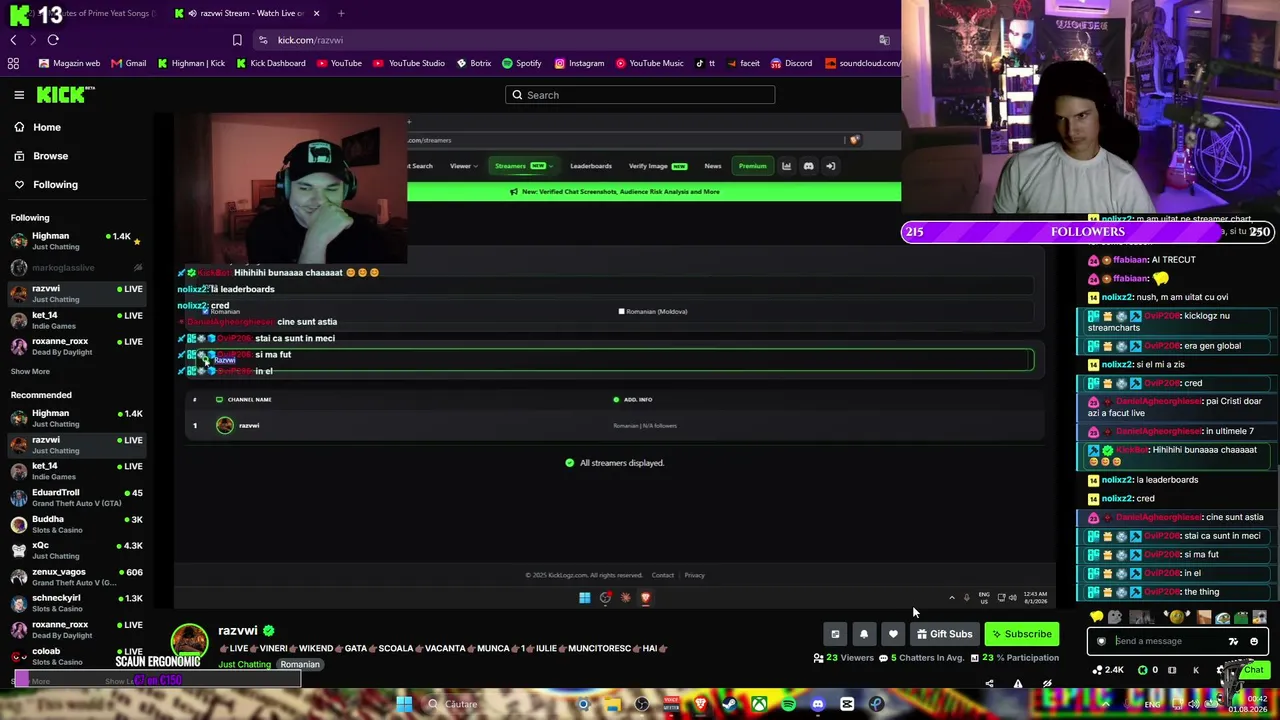The image size is (1280, 720).
Task: Open Buddha in the Recommended list
Action: [78, 525]
